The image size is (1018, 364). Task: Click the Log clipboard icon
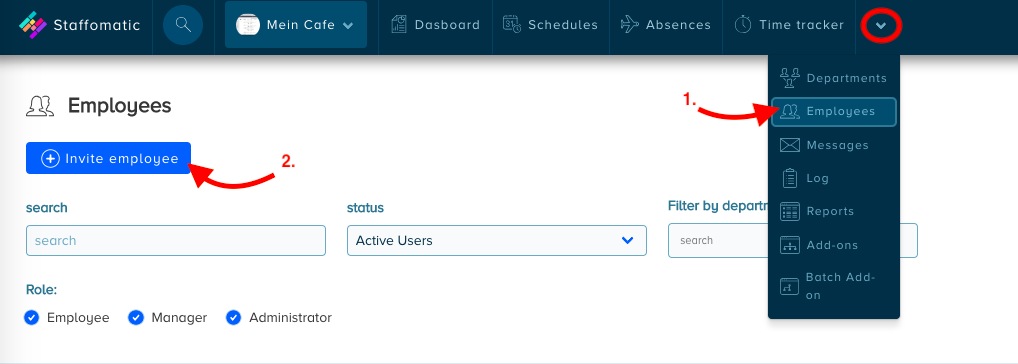point(789,178)
